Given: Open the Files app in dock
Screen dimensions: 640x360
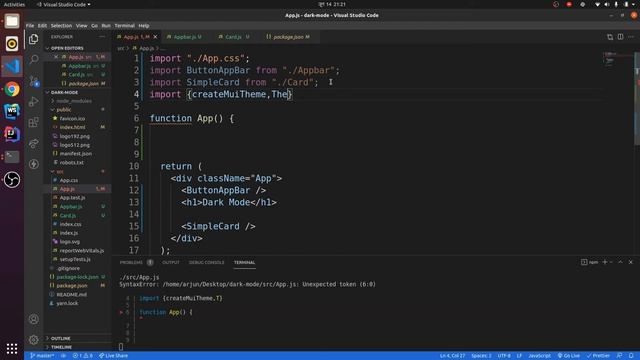Looking at the screenshot, I should tap(12, 21).
